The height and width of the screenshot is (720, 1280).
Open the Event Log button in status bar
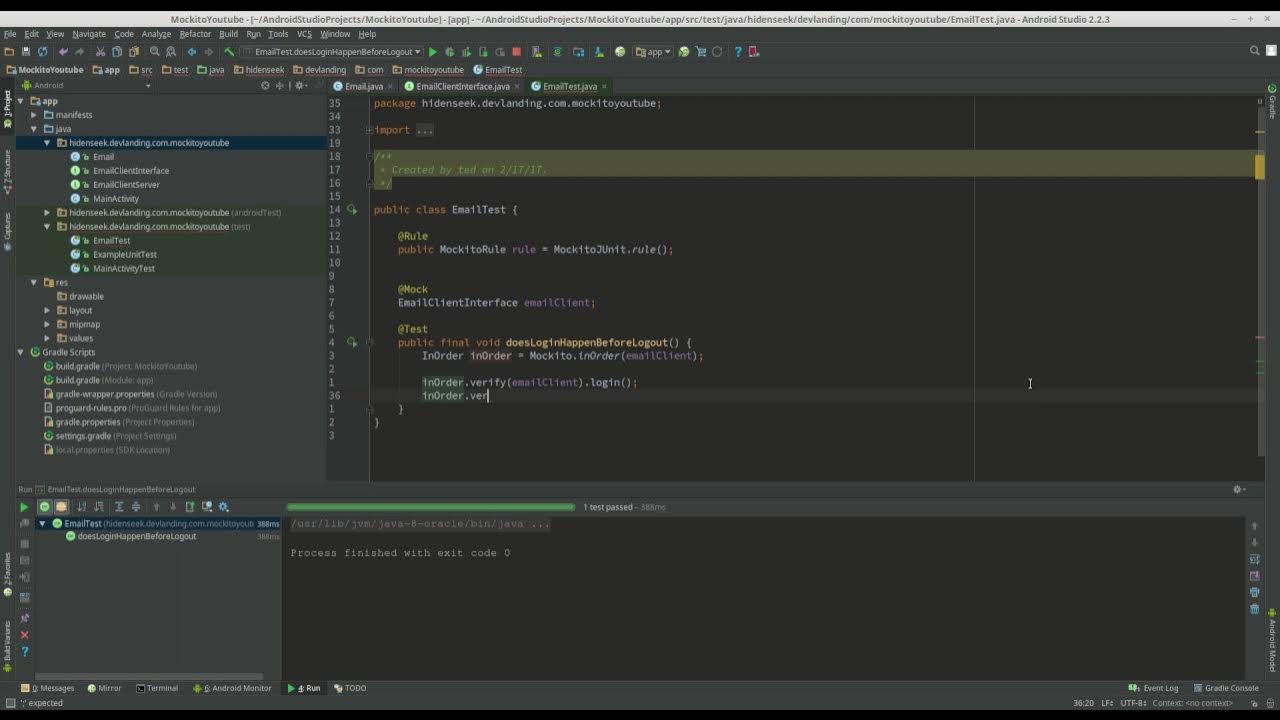[1154, 688]
